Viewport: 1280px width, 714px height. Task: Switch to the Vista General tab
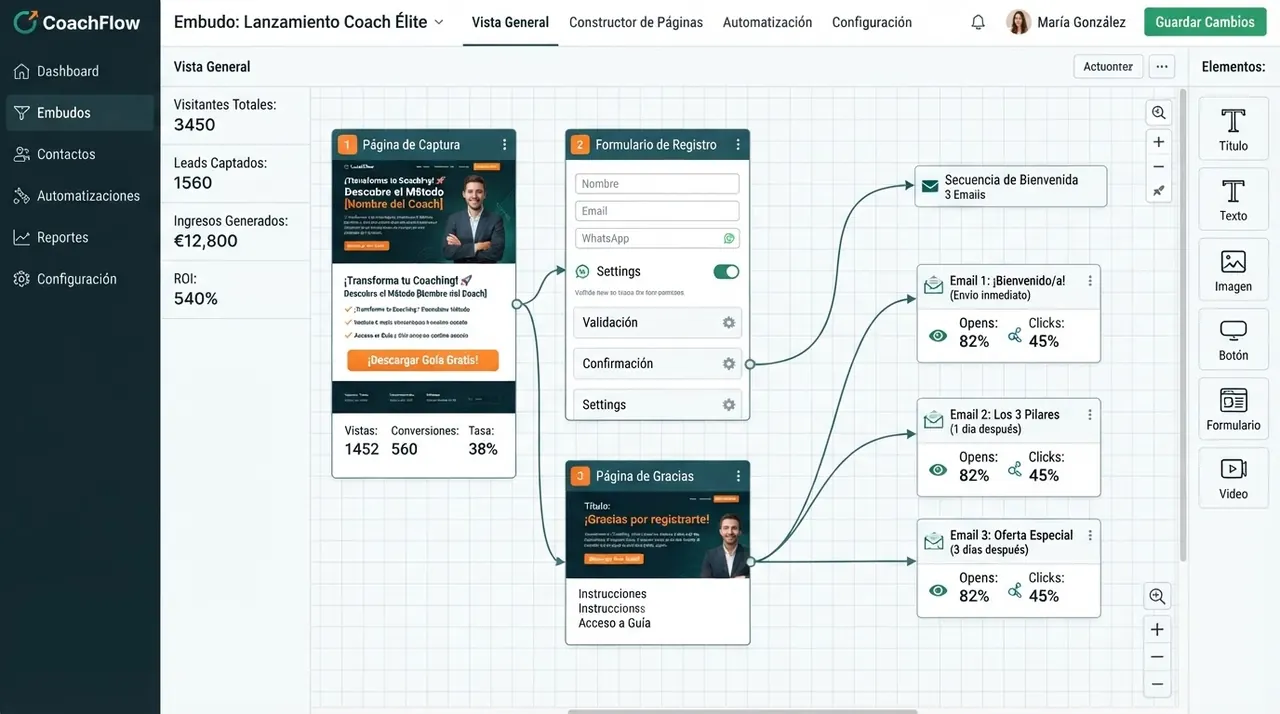point(510,22)
